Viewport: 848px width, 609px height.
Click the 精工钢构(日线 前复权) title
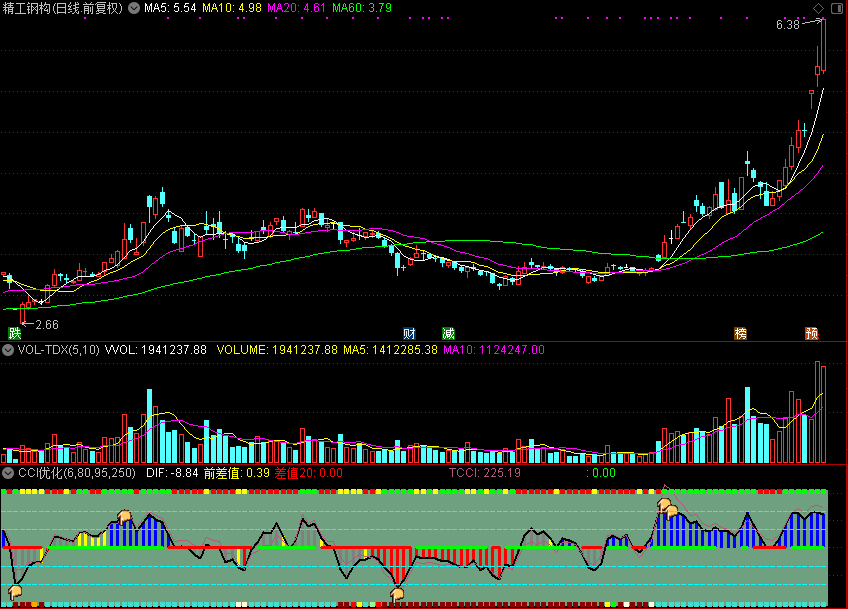[x=65, y=8]
